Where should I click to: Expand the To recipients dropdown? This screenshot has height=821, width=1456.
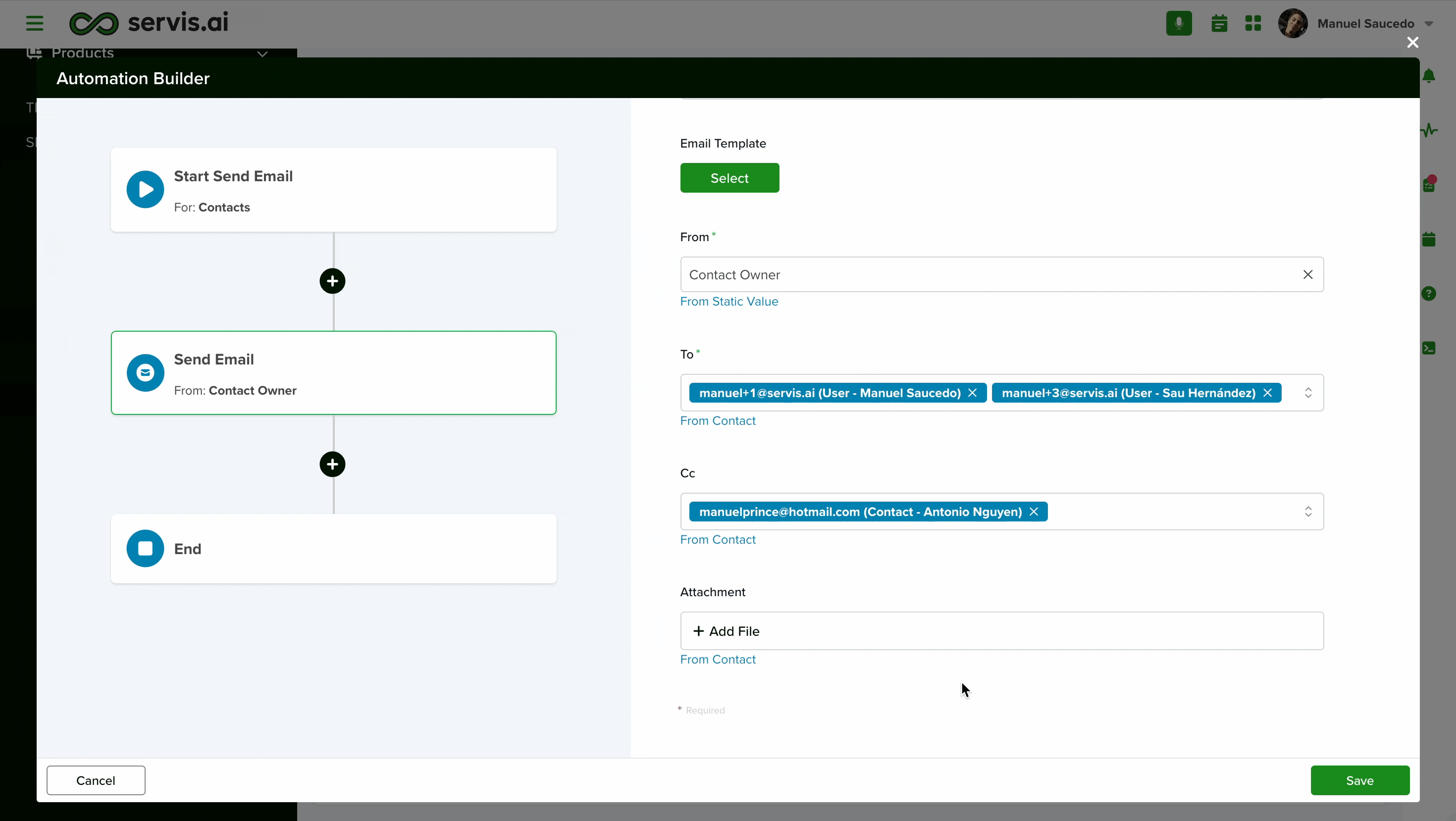click(x=1308, y=393)
